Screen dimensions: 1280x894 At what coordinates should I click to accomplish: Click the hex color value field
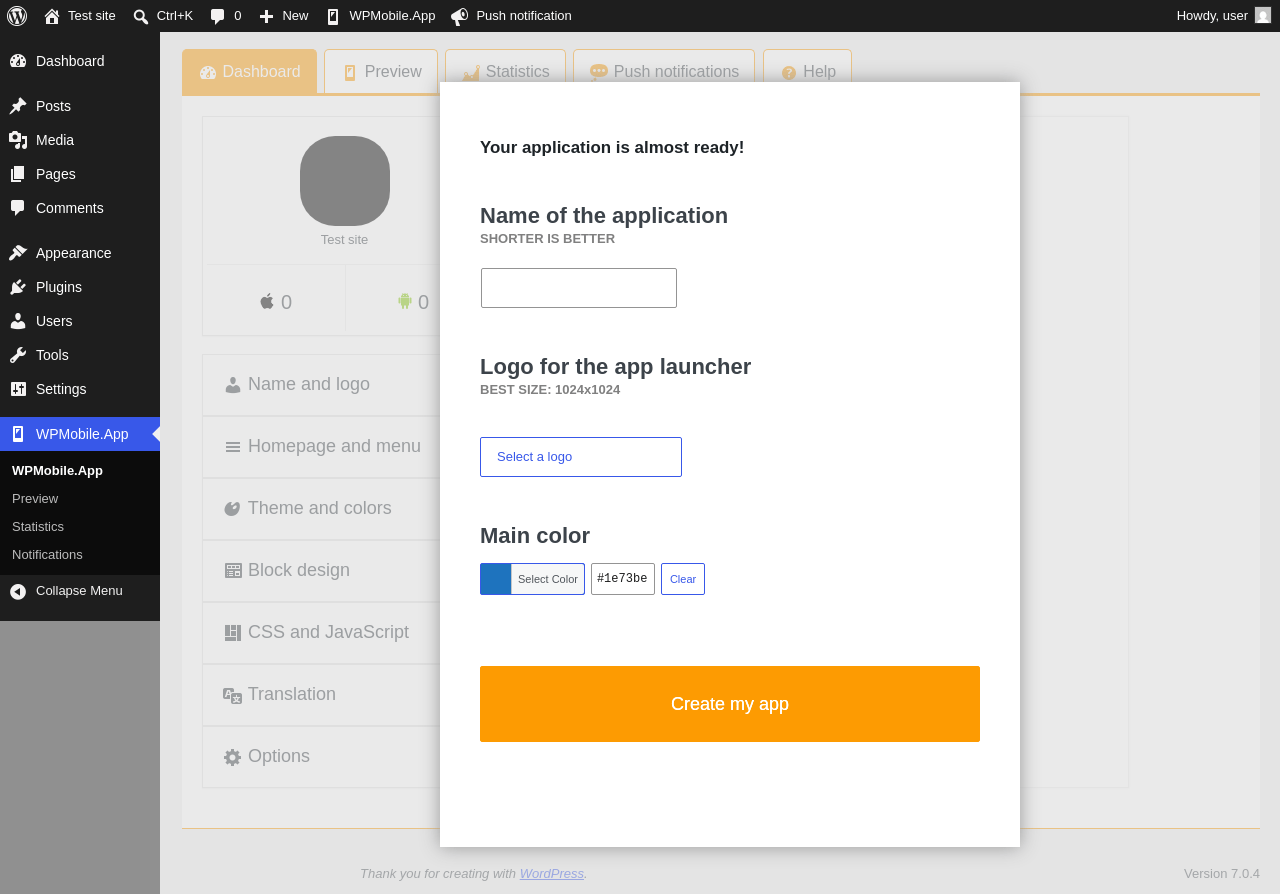[623, 579]
